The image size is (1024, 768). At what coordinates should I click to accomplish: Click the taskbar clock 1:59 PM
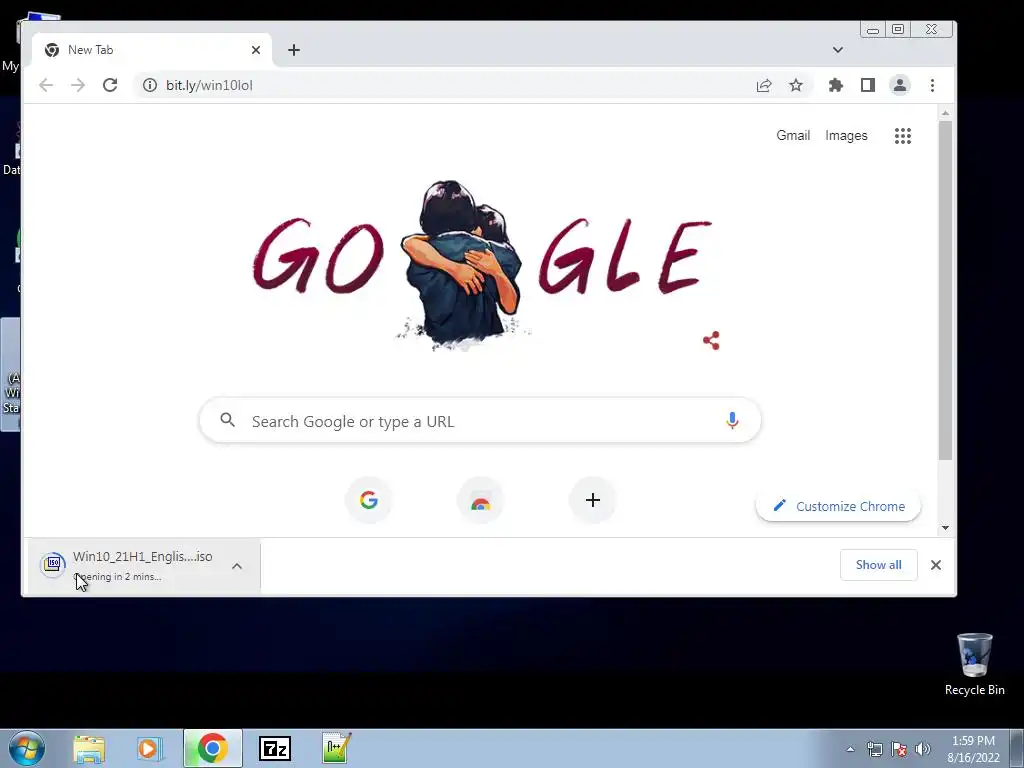(x=973, y=749)
